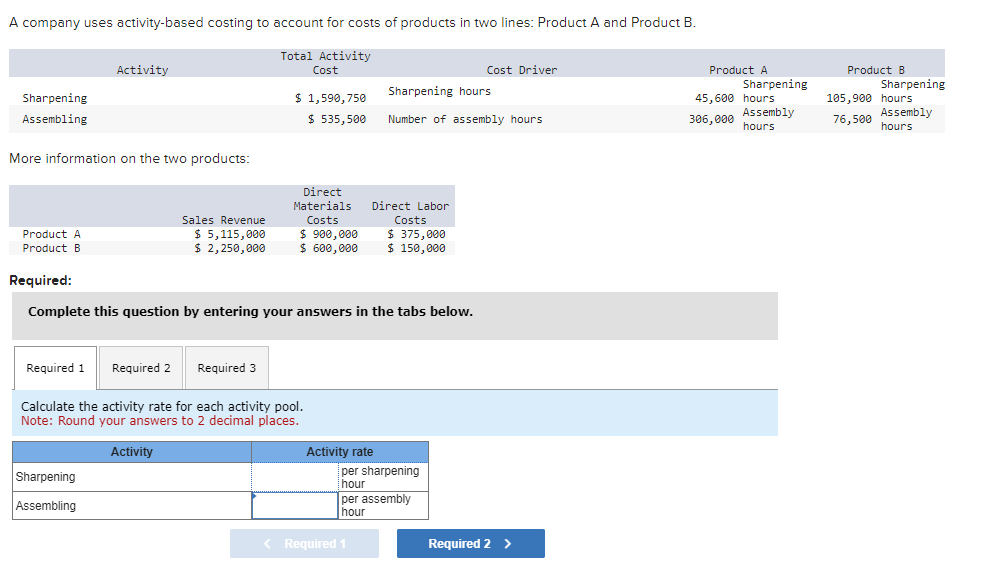This screenshot has height=576, width=983.
Task: Click the Activity rate column header
Action: coord(339,451)
